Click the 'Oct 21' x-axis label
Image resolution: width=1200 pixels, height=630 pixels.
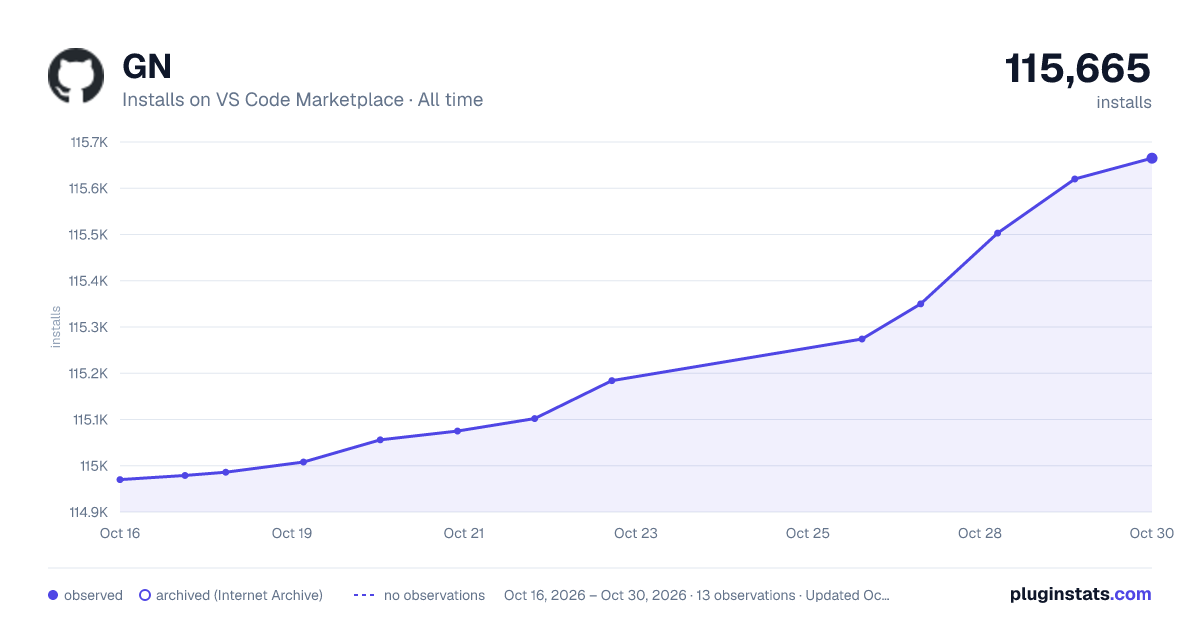pyautogui.click(x=464, y=533)
